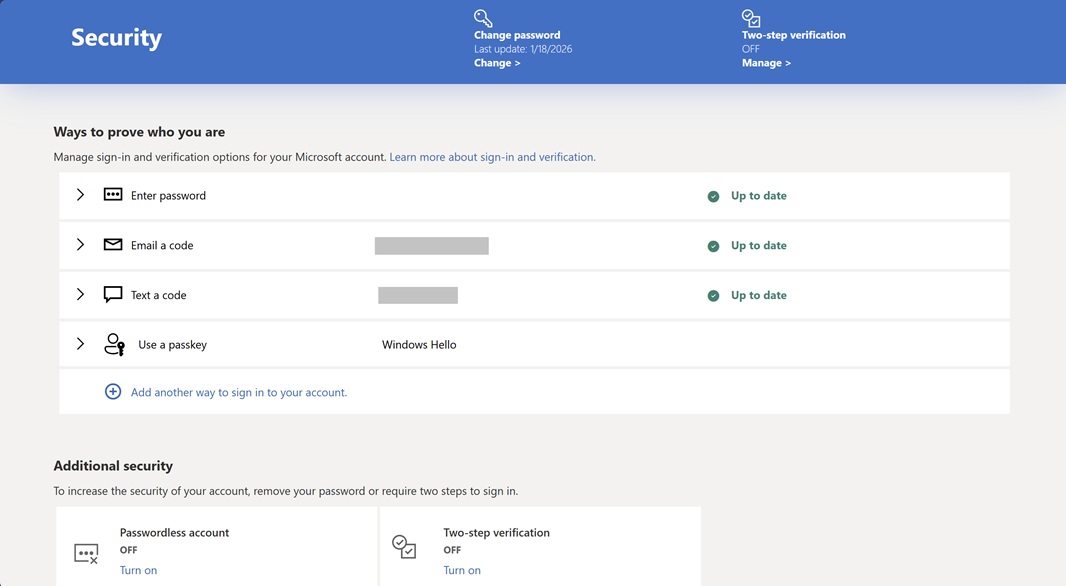Open Learn more about sign-in and verification

pyautogui.click(x=492, y=157)
